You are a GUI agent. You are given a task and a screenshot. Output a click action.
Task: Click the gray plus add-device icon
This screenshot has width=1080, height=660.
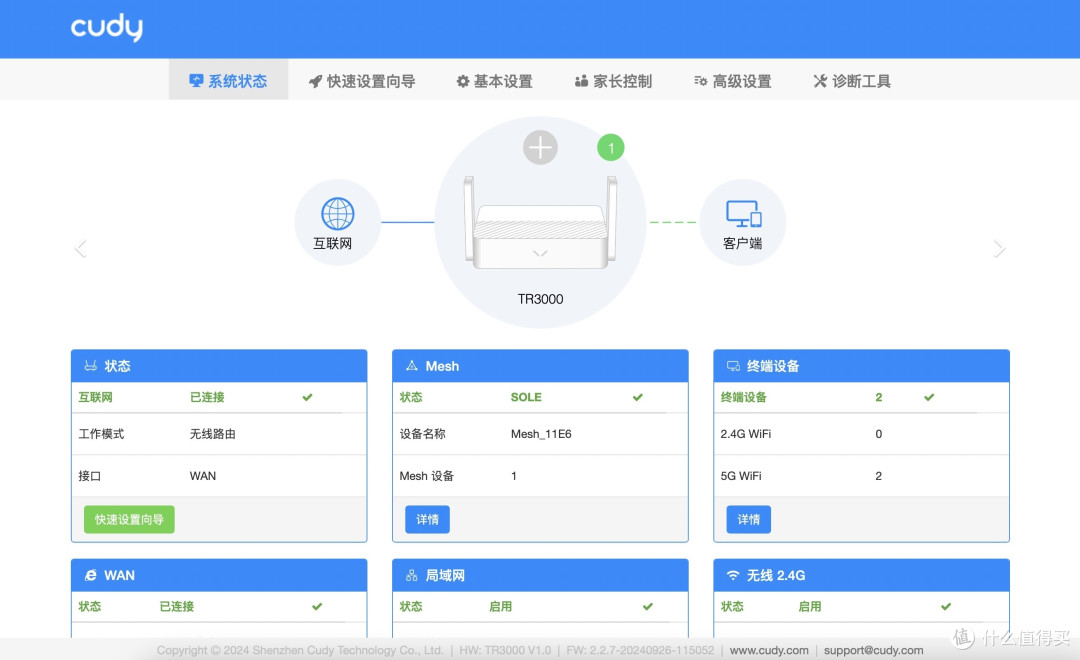click(x=540, y=147)
